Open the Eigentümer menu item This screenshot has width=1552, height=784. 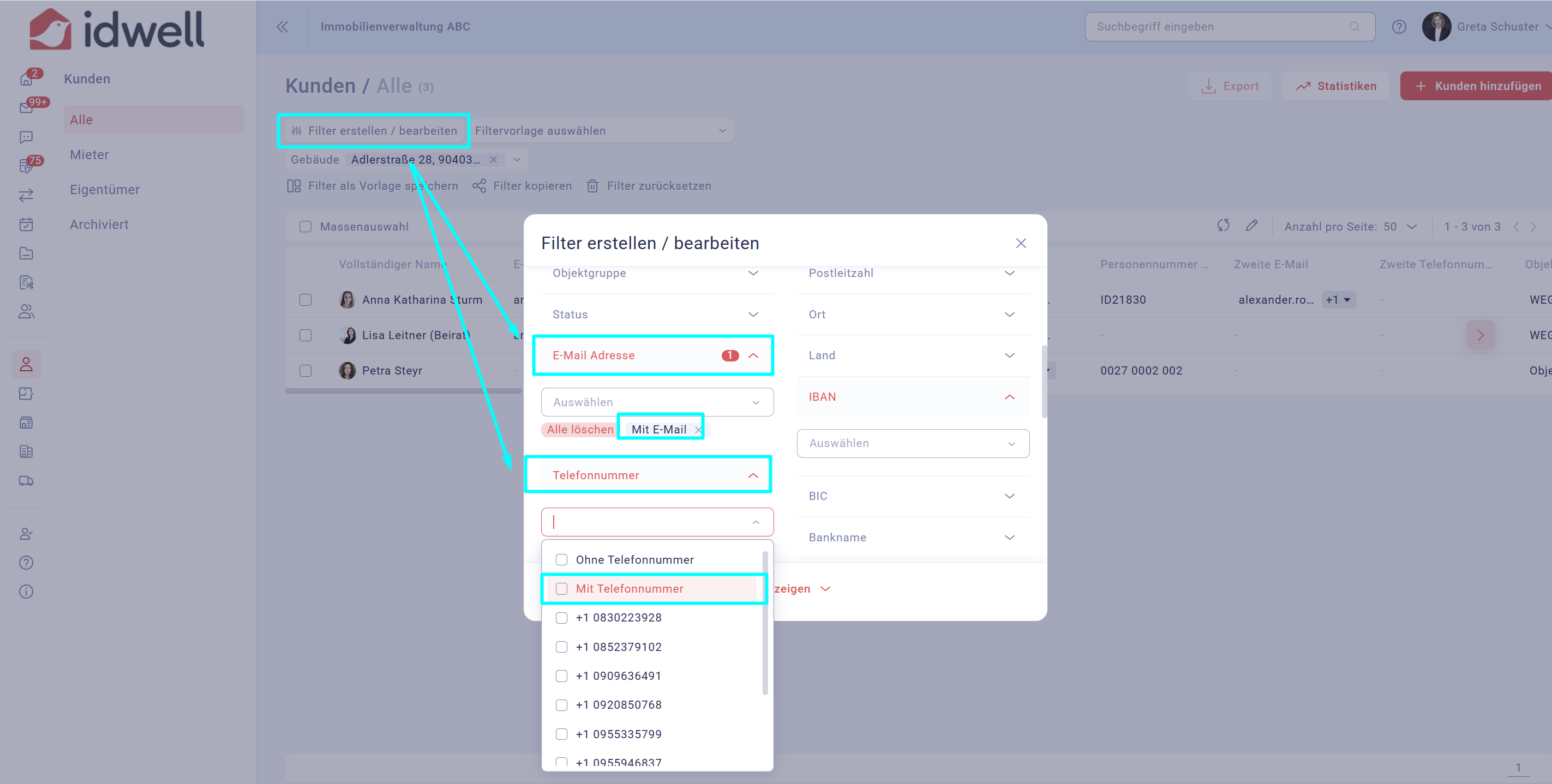(105, 190)
